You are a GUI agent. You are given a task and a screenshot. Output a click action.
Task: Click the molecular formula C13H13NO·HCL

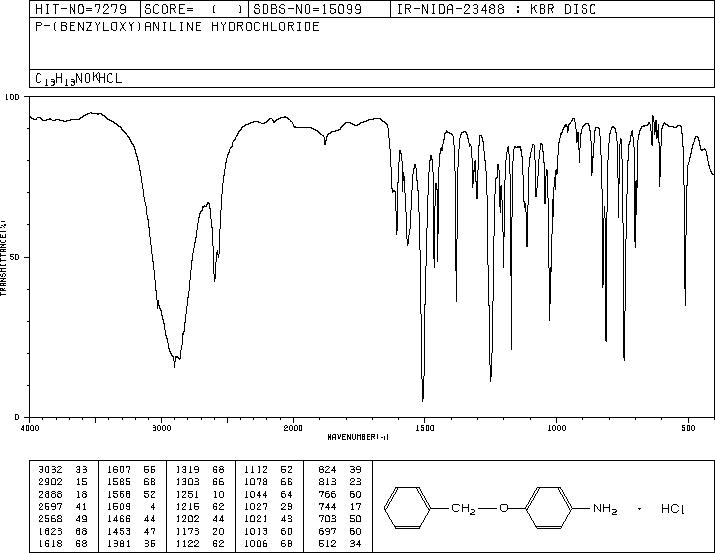78,79
